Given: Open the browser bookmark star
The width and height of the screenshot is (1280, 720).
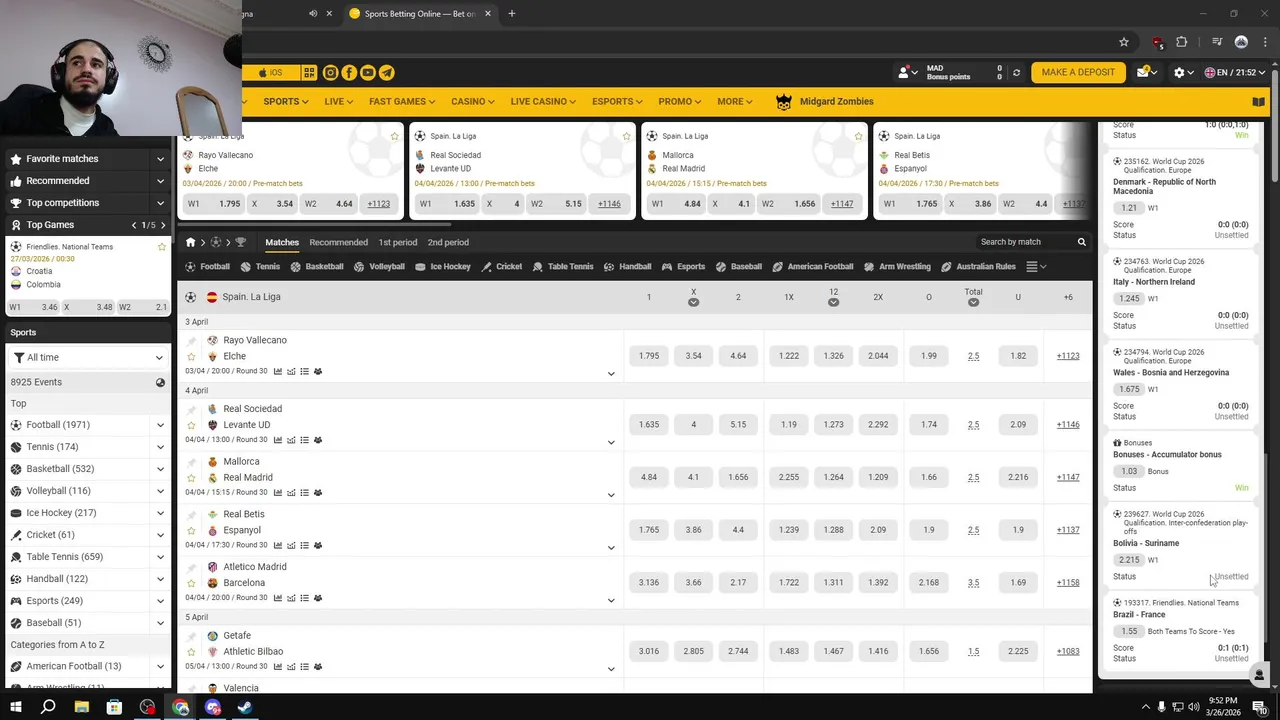Looking at the screenshot, I should coord(1124,42).
